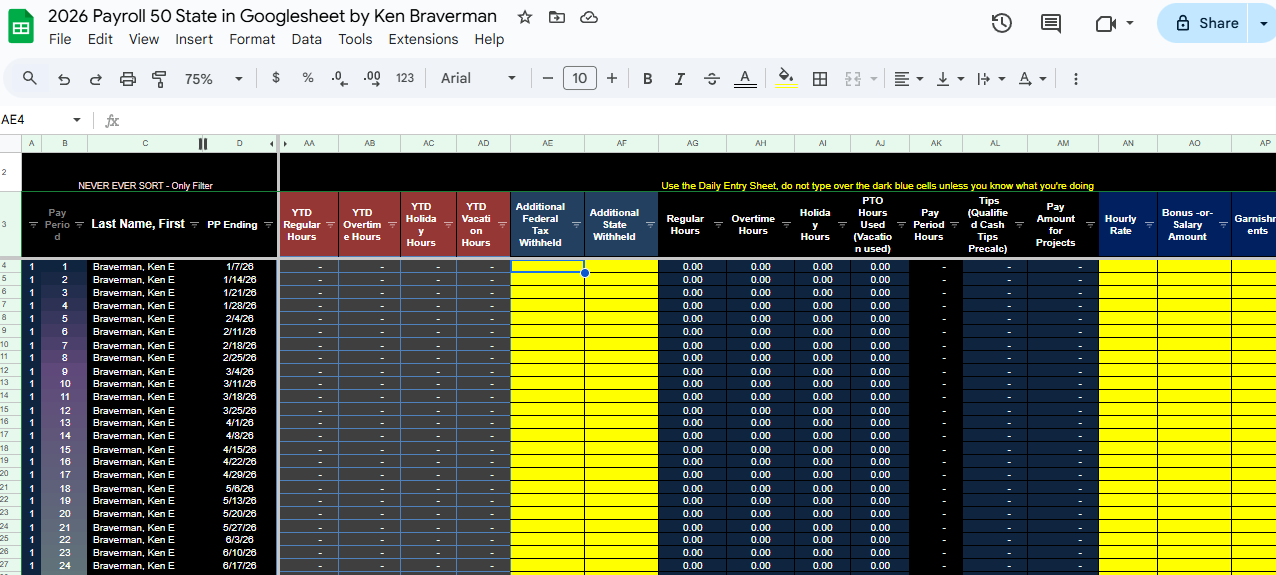1276x575 pixels.
Task: Open filter icon on Additional State Withheld
Action: click(650, 225)
